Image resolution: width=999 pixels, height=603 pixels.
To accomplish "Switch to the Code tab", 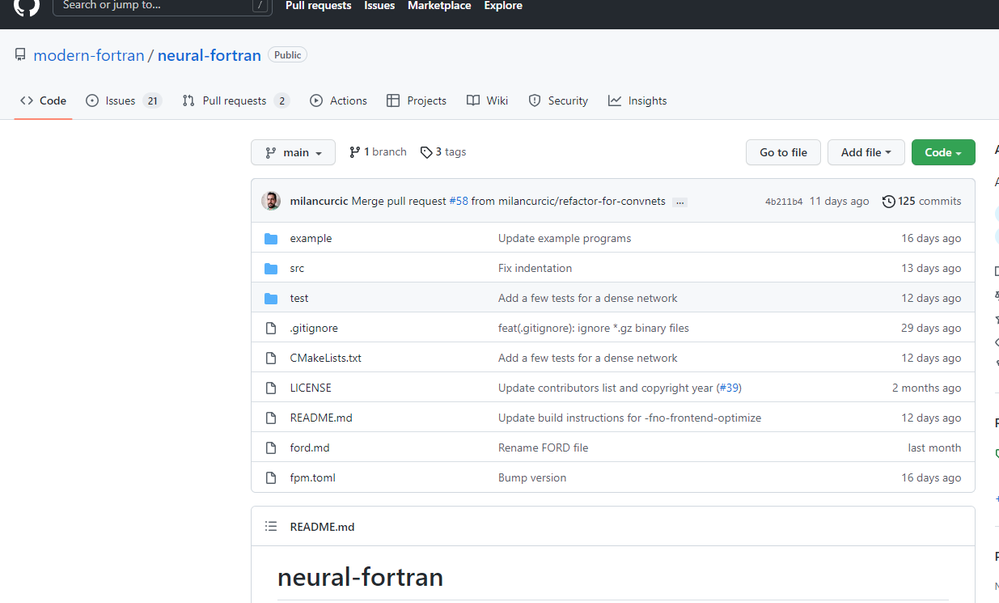I will point(43,101).
